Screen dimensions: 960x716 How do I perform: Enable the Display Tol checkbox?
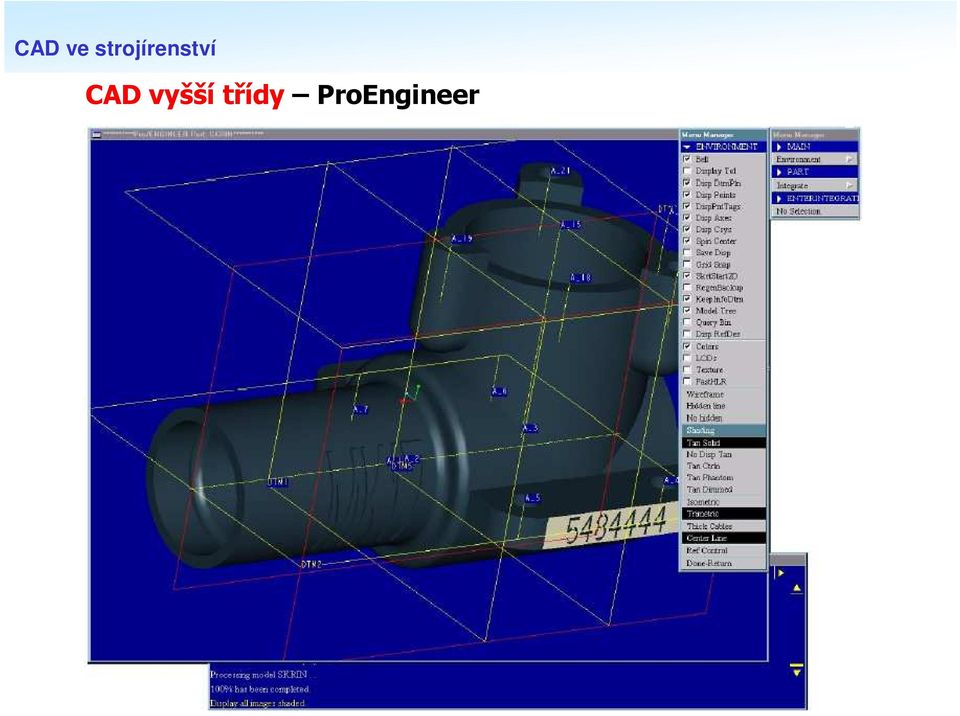click(x=687, y=171)
